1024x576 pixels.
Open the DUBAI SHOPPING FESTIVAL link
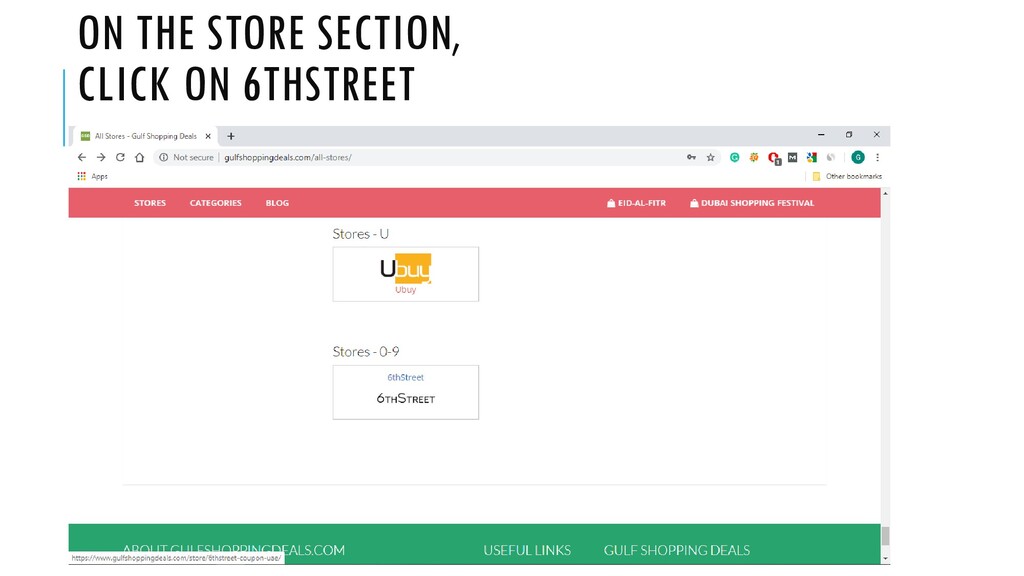pos(752,203)
